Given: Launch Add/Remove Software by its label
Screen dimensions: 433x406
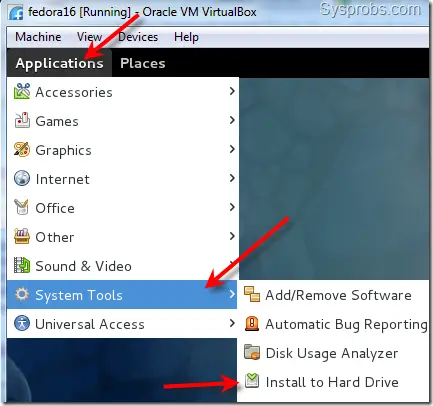Looking at the screenshot, I should click(x=338, y=295).
